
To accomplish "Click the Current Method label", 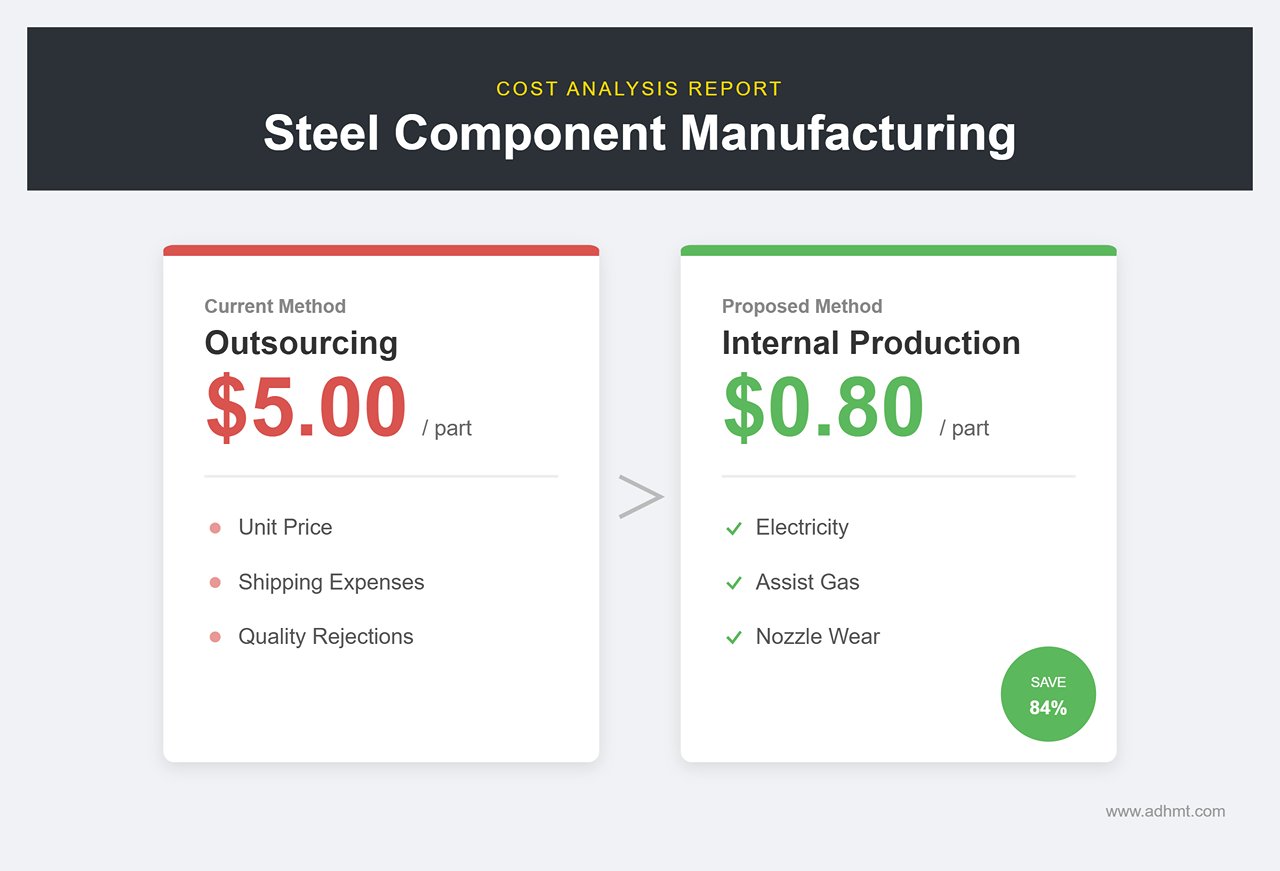I will coord(275,306).
